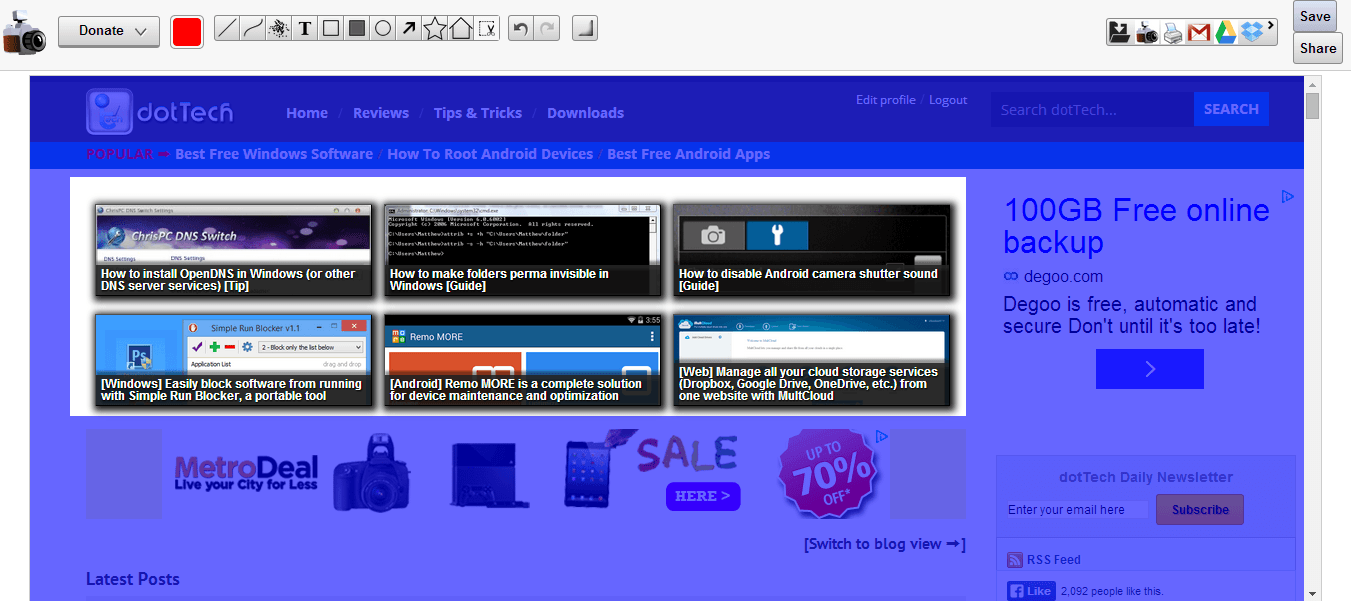This screenshot has width=1357, height=601.
Task: Click the Save button
Action: [1315, 16]
